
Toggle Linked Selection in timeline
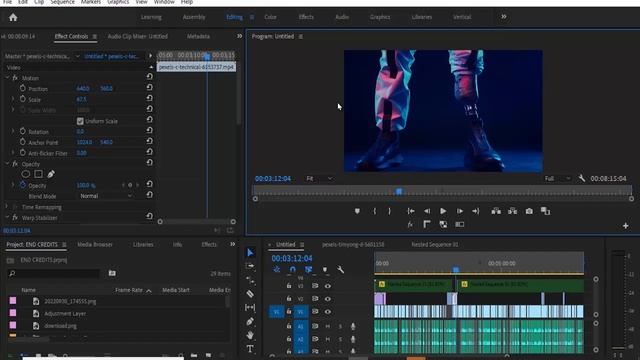point(309,270)
